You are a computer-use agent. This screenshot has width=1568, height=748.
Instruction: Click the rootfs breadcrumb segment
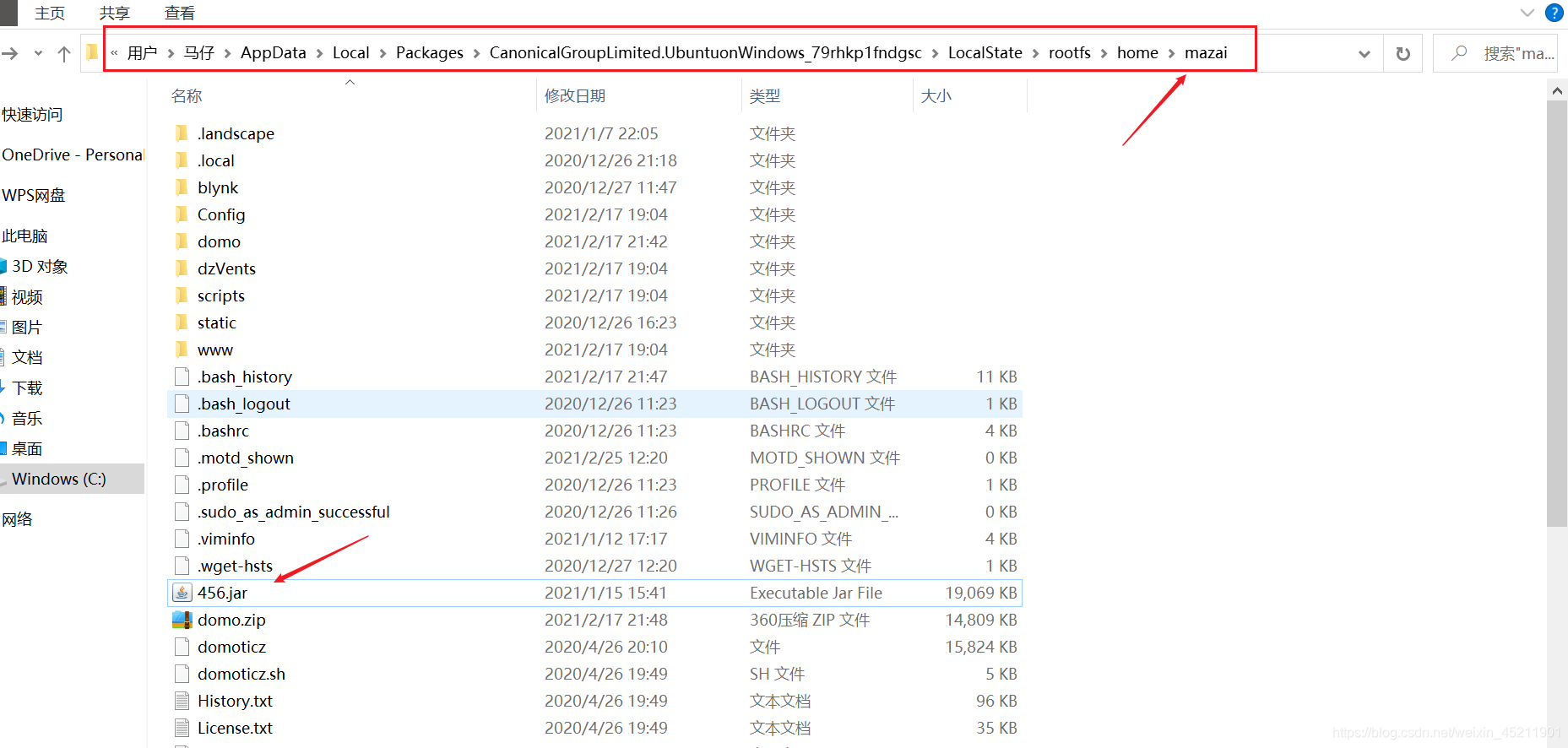tap(1070, 52)
